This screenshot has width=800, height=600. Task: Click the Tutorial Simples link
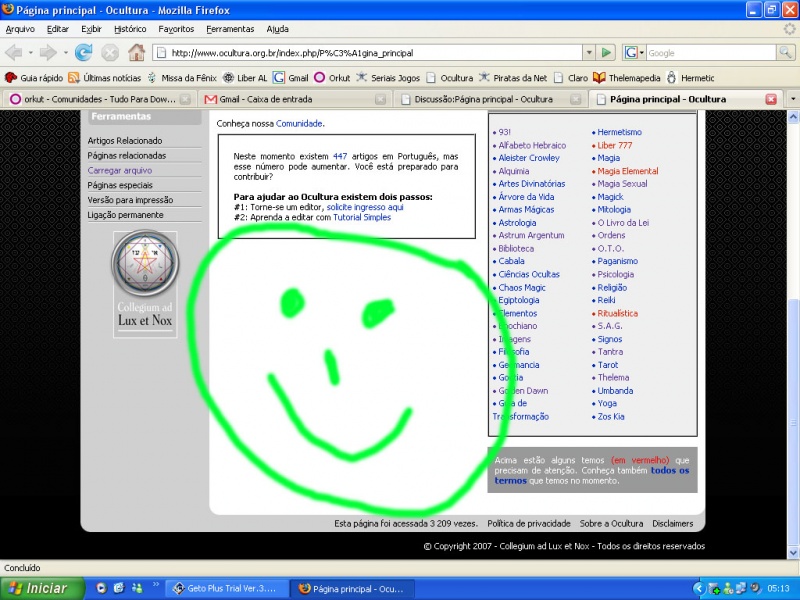pyautogui.click(x=361, y=217)
